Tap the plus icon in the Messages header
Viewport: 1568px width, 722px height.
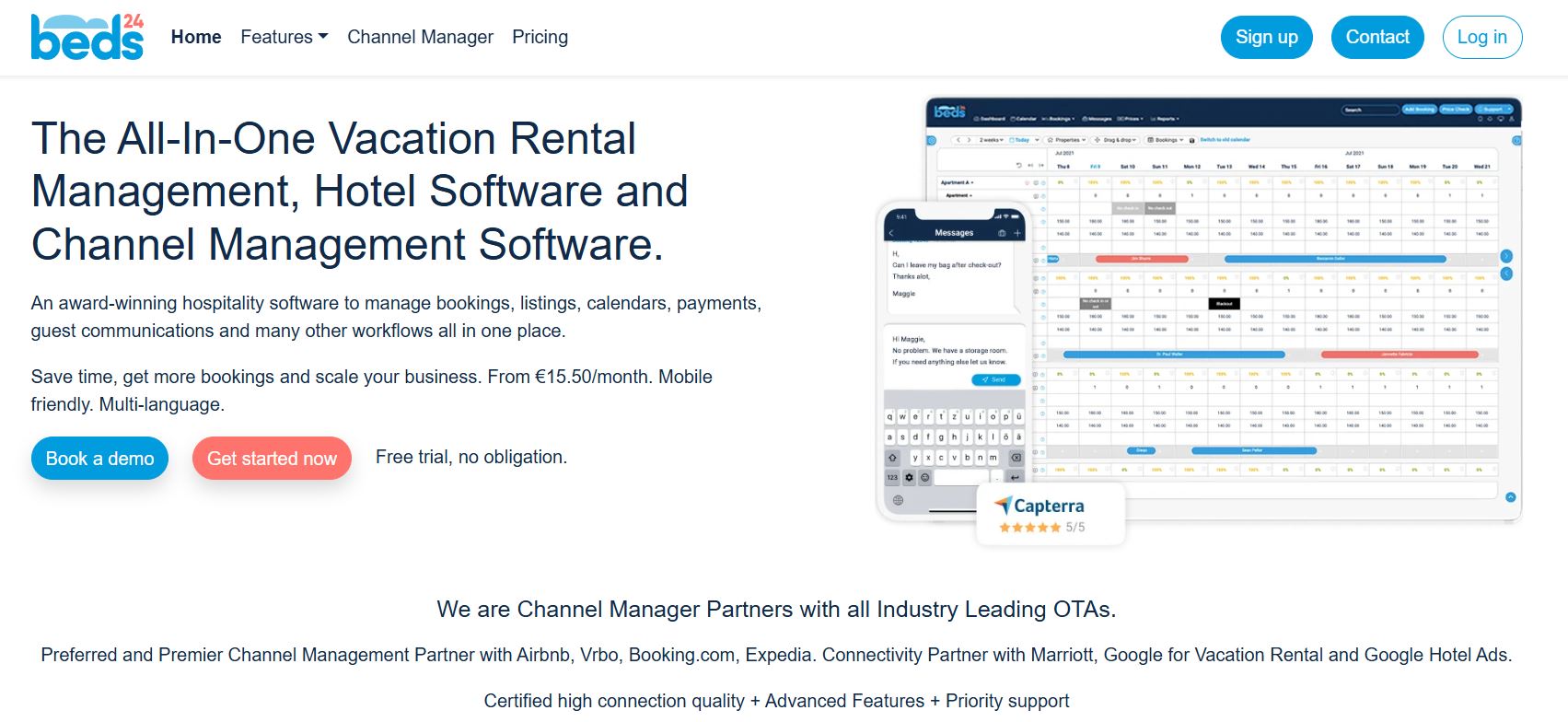pos(1017,233)
